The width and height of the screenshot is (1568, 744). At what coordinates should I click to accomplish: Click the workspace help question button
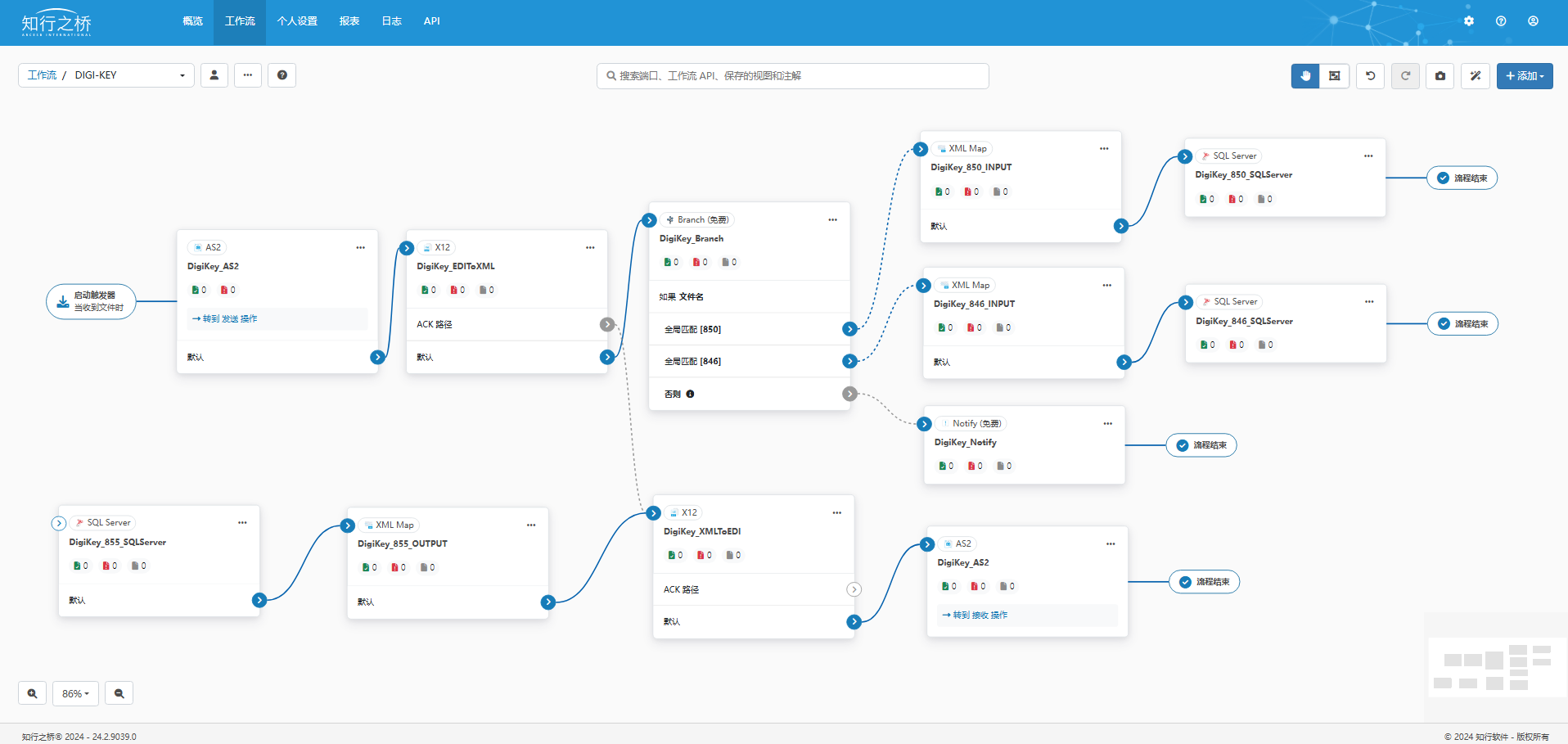pyautogui.click(x=282, y=75)
